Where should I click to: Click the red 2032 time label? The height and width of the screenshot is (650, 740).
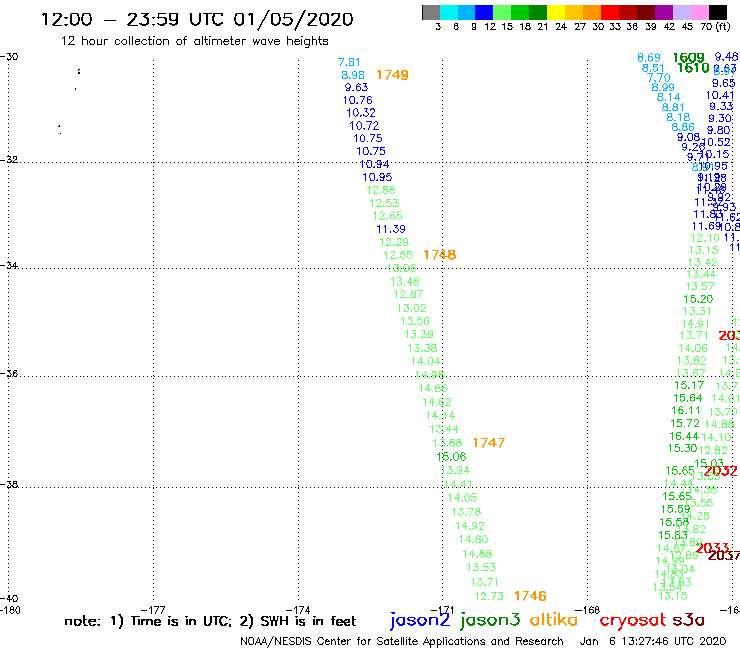[x=721, y=471]
